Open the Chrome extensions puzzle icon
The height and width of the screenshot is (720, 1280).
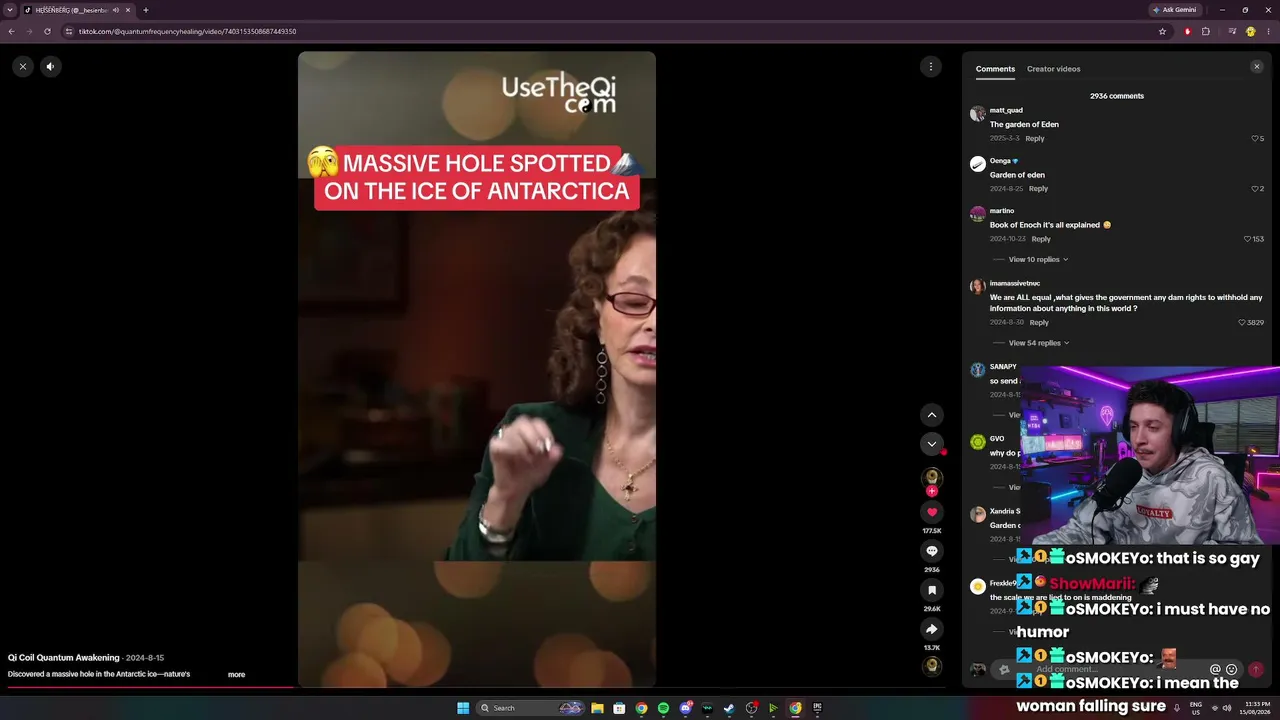1206,31
